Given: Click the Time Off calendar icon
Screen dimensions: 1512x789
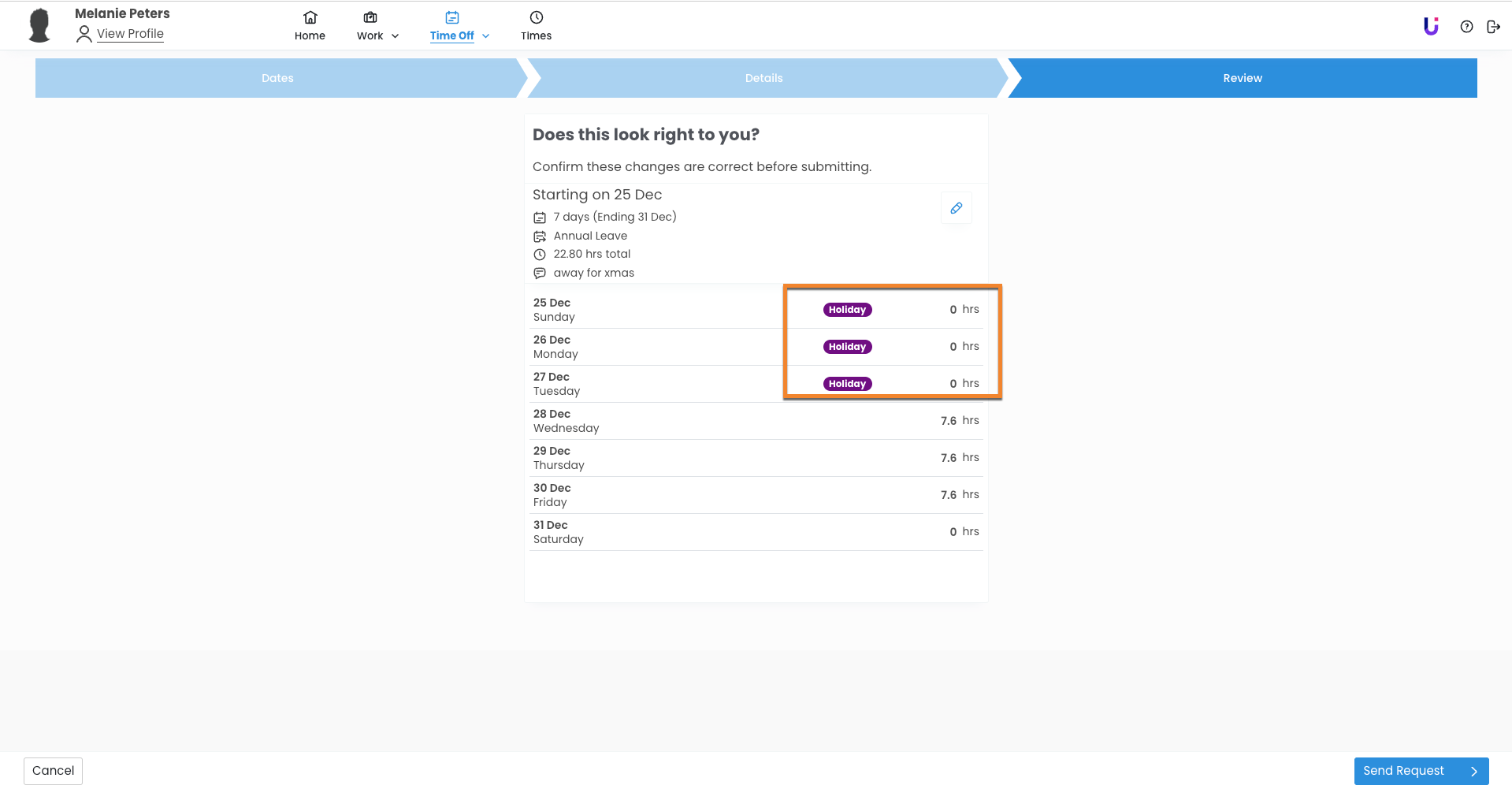Looking at the screenshot, I should [x=451, y=17].
